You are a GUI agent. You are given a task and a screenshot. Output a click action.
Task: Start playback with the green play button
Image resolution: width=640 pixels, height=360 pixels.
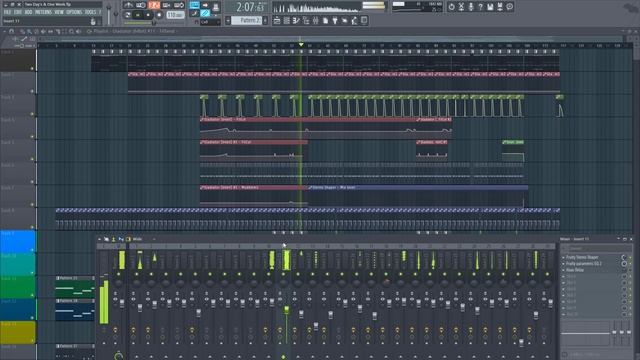[x=138, y=15]
